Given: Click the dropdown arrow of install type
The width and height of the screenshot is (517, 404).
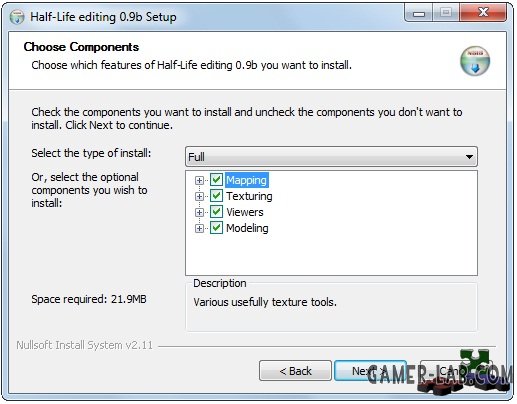Looking at the screenshot, I should click(x=469, y=157).
